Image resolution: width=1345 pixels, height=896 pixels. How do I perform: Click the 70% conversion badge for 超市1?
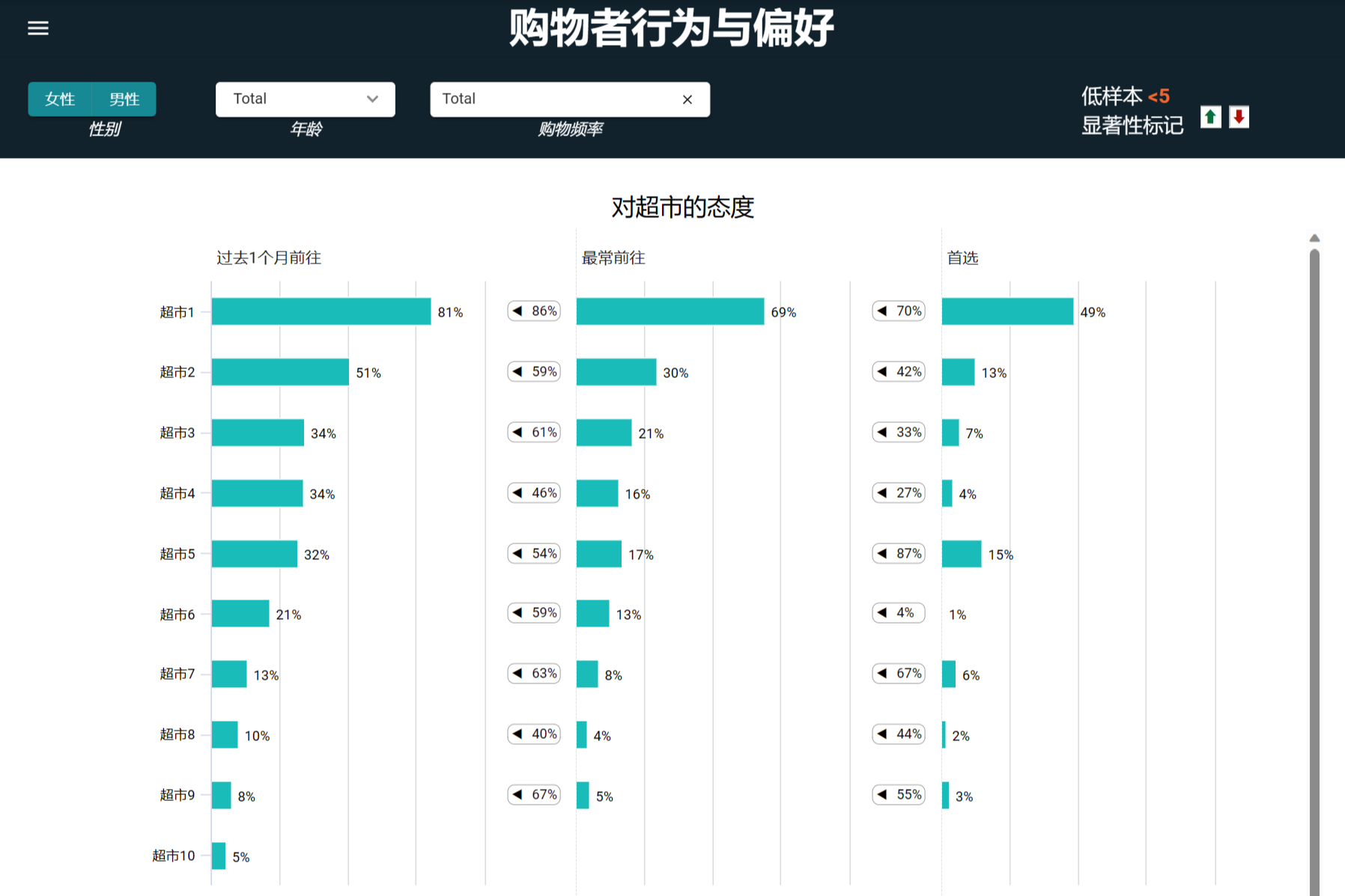899,311
